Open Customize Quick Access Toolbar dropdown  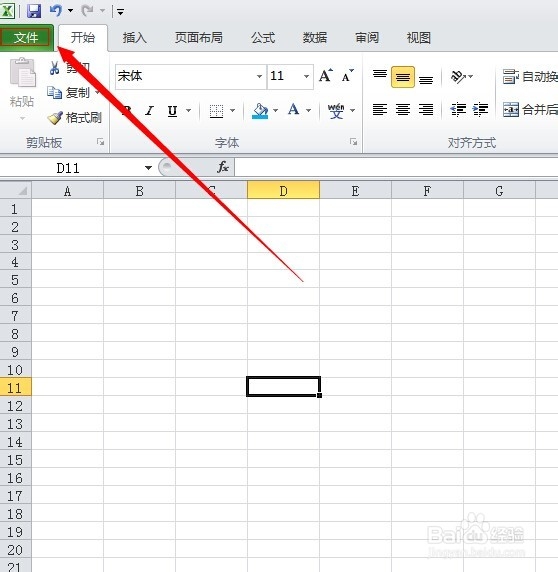pyautogui.click(x=120, y=12)
